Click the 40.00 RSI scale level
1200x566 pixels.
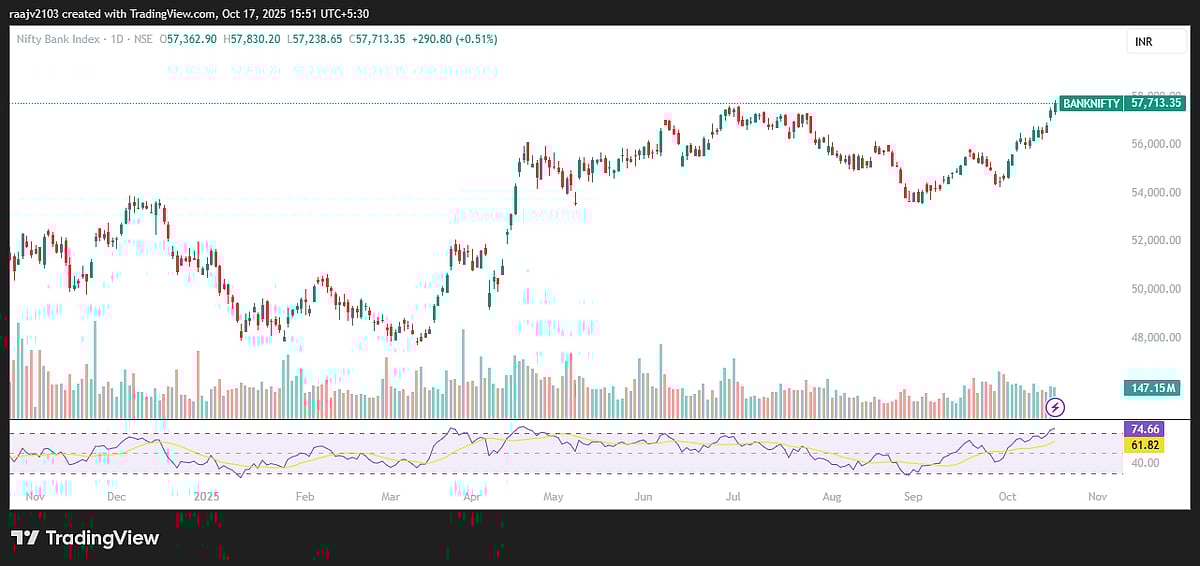pos(1146,463)
